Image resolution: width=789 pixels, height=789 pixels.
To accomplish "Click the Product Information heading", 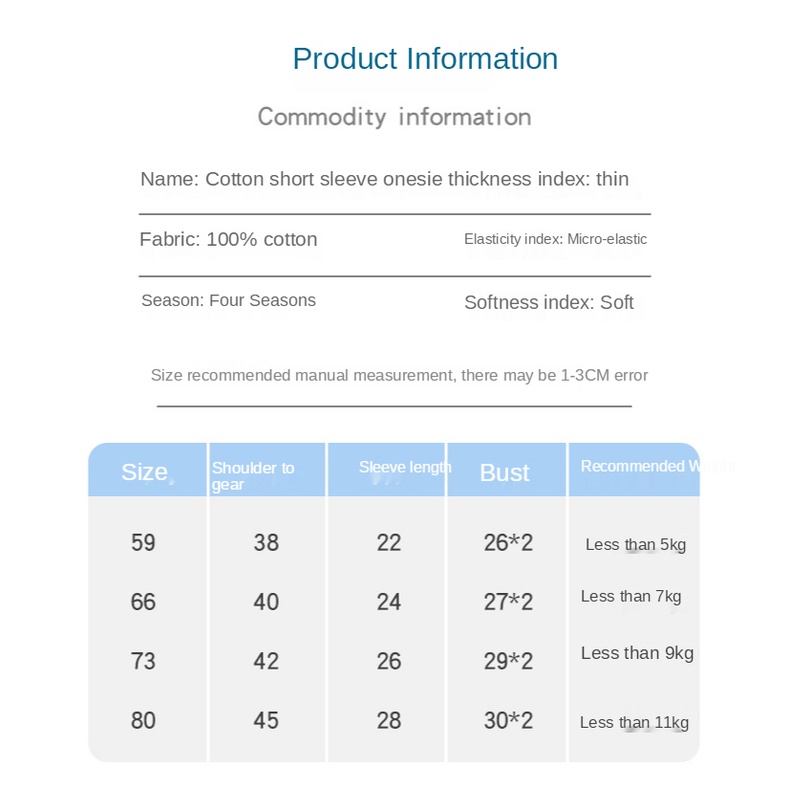I will (x=425, y=58).
